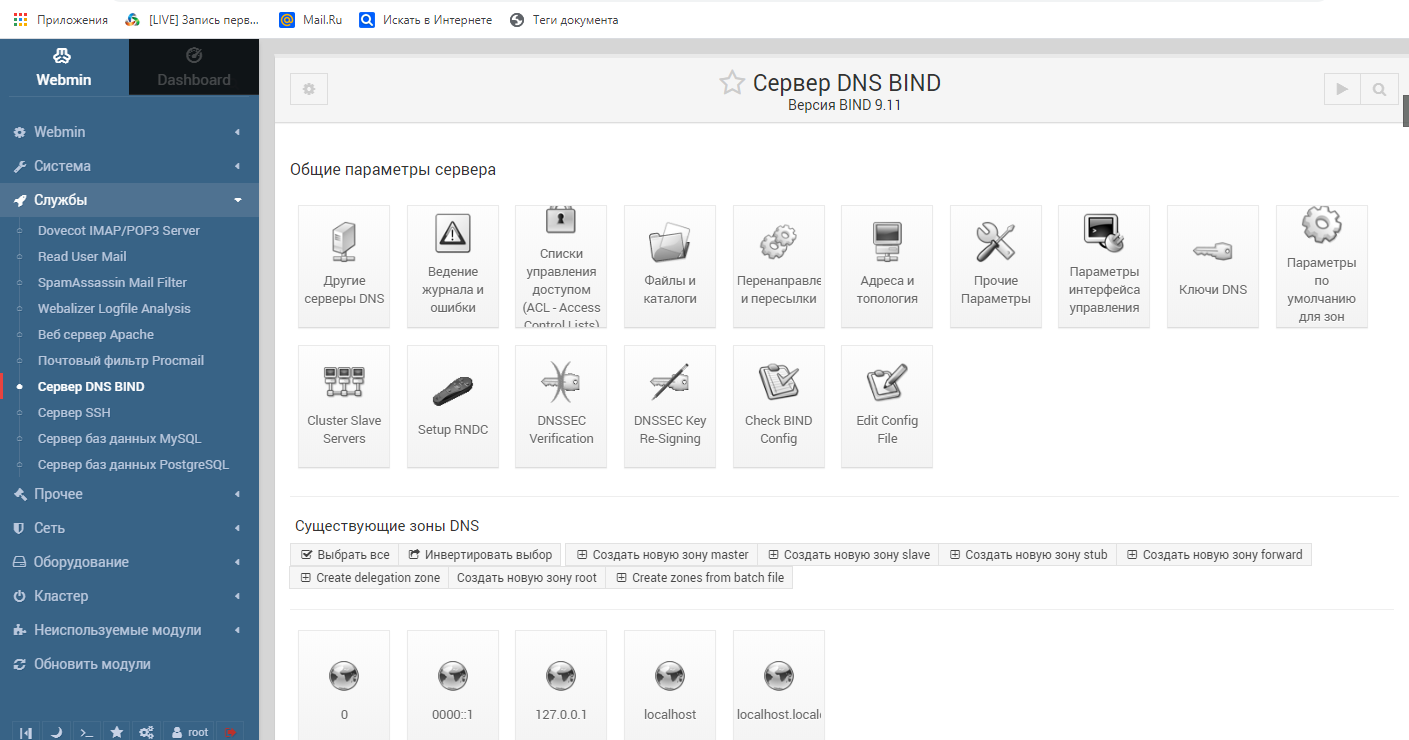
Task: Click Выбрать все to select all zones
Action: (x=344, y=554)
